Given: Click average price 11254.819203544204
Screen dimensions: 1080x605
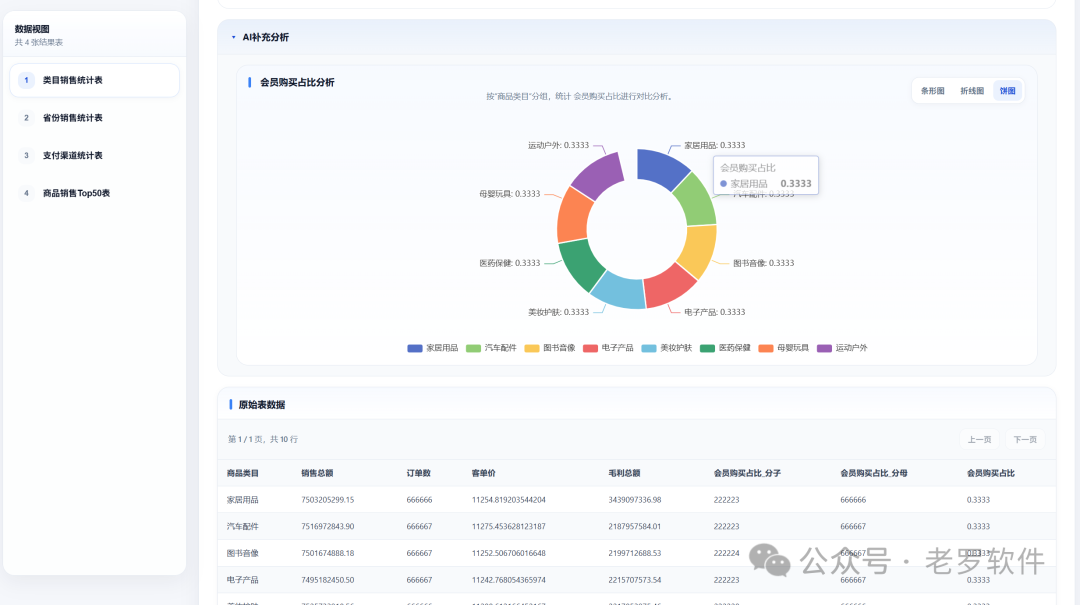Looking at the screenshot, I should click(508, 500).
